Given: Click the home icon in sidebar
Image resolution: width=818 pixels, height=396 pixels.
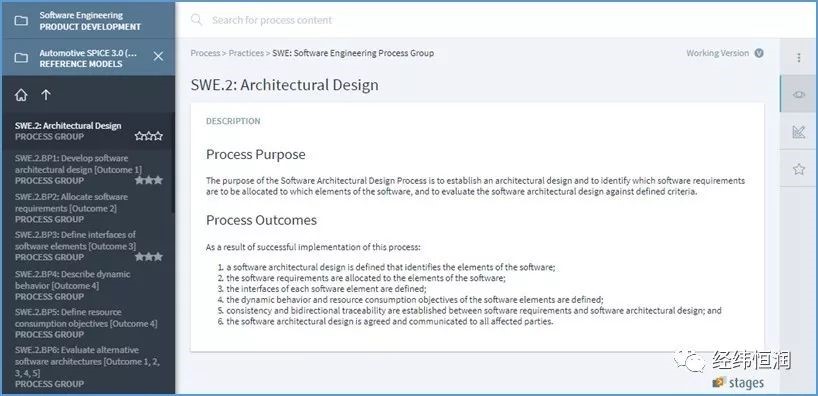Looking at the screenshot, I should pyautogui.click(x=21, y=95).
